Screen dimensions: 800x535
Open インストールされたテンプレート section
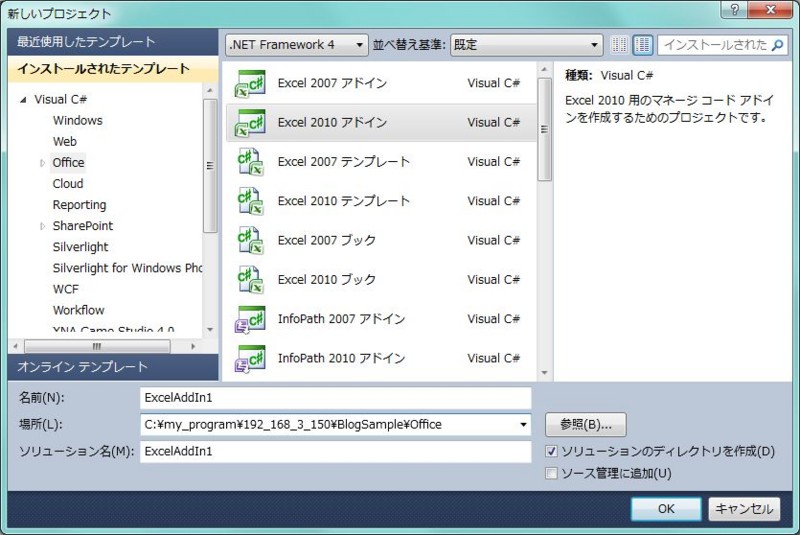(x=113, y=69)
